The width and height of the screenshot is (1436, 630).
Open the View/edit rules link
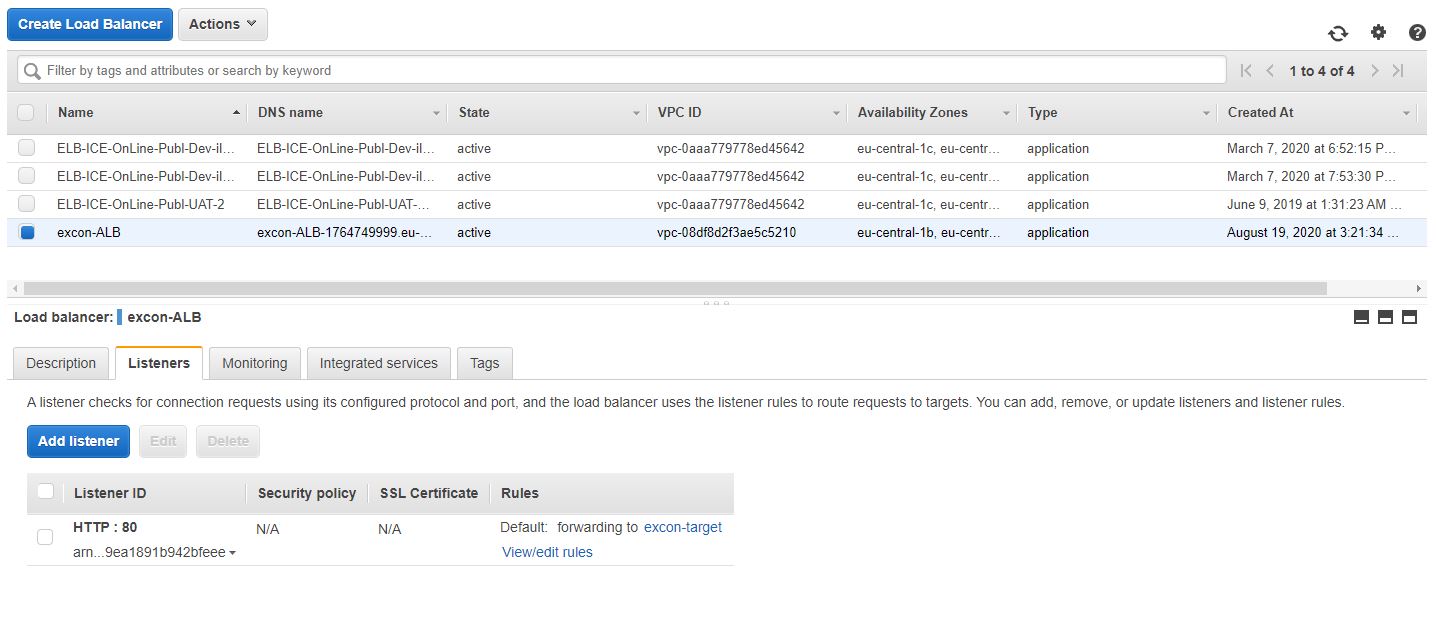click(x=547, y=552)
